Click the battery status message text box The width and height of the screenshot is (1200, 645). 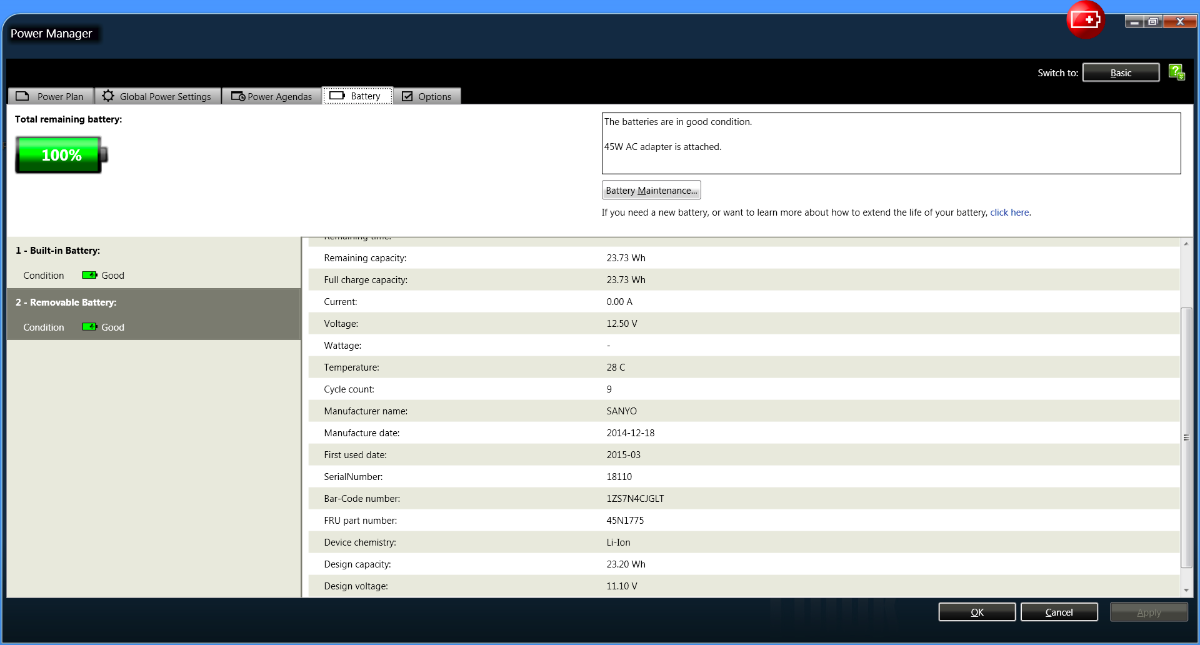[890, 142]
